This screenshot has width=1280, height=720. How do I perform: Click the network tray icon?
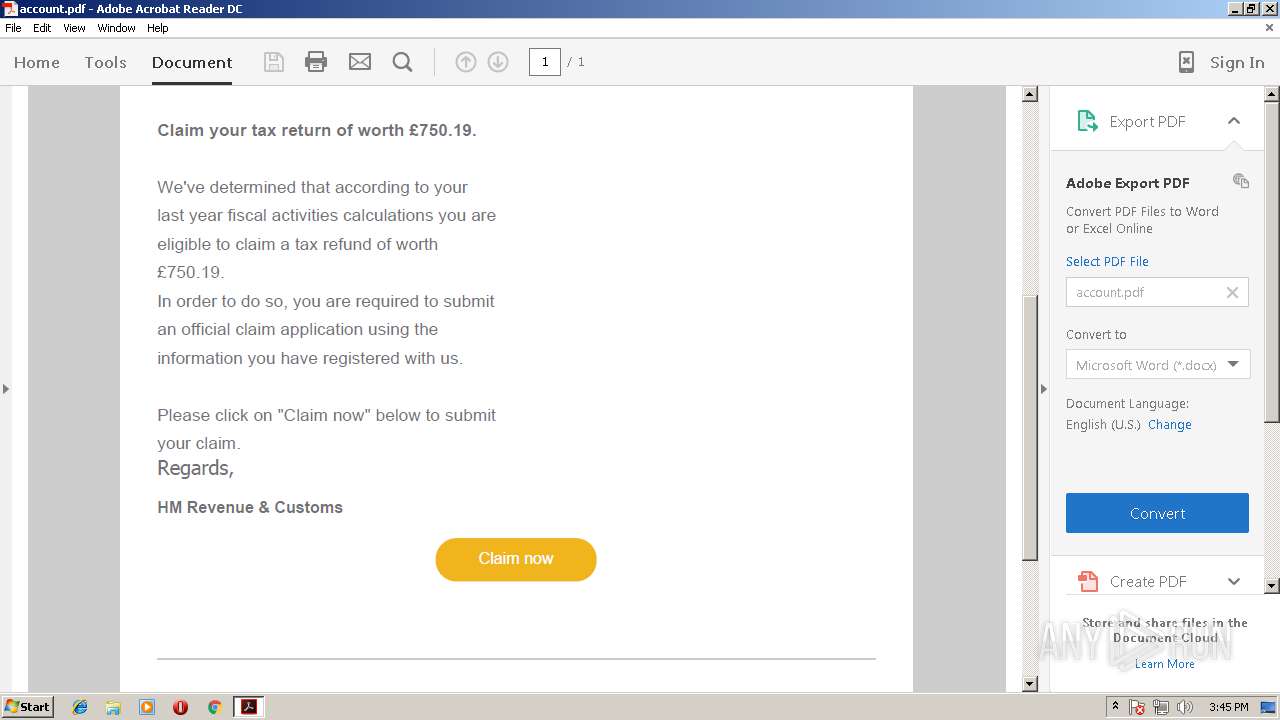[1161, 707]
